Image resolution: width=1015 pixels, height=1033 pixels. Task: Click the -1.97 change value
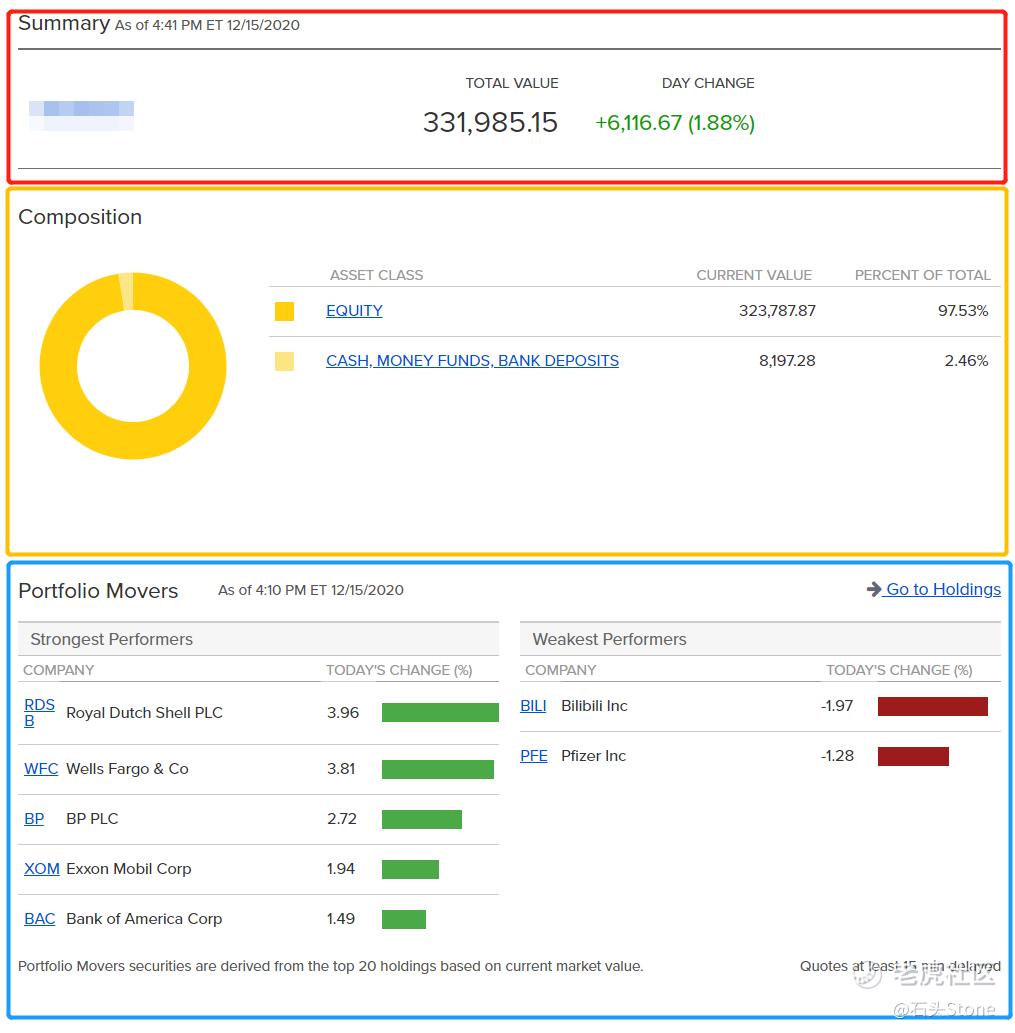[x=837, y=706]
